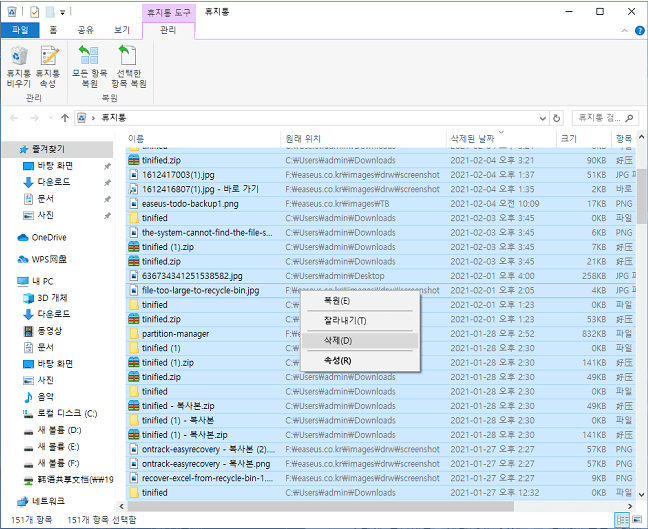Viewport: 648px width, 529px height.
Task: Click the horizontal scrollbar thumb
Action: [x=321, y=506]
